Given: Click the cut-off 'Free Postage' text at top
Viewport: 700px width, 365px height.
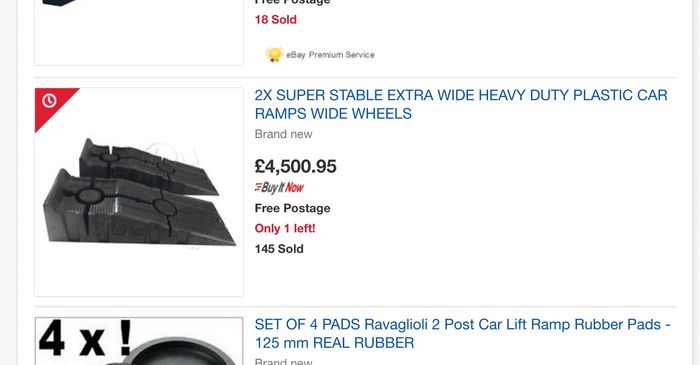Looking at the screenshot, I should 292,2.
